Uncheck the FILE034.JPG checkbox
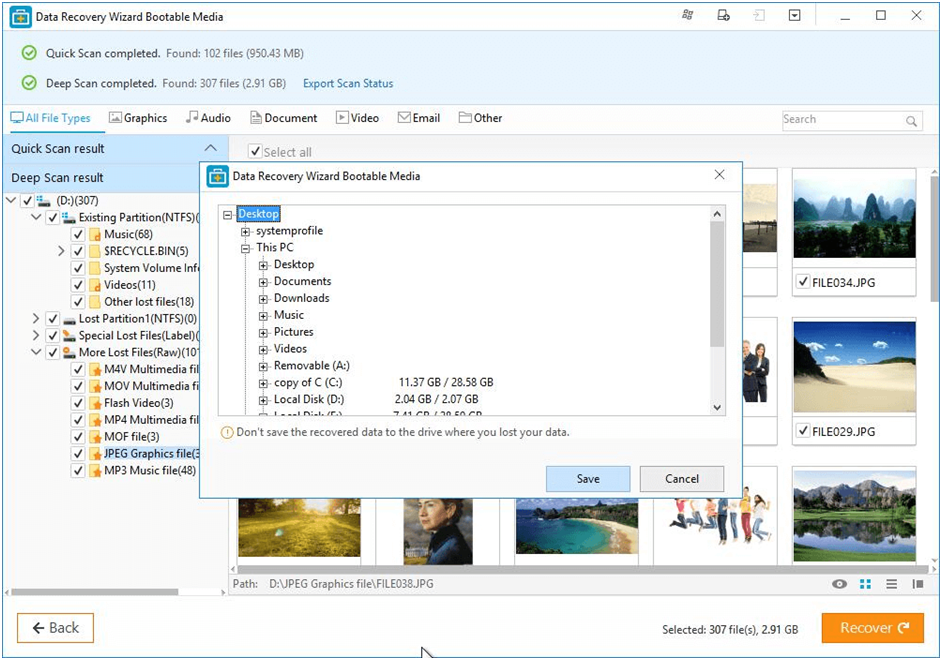The image size is (942, 660). [803, 282]
